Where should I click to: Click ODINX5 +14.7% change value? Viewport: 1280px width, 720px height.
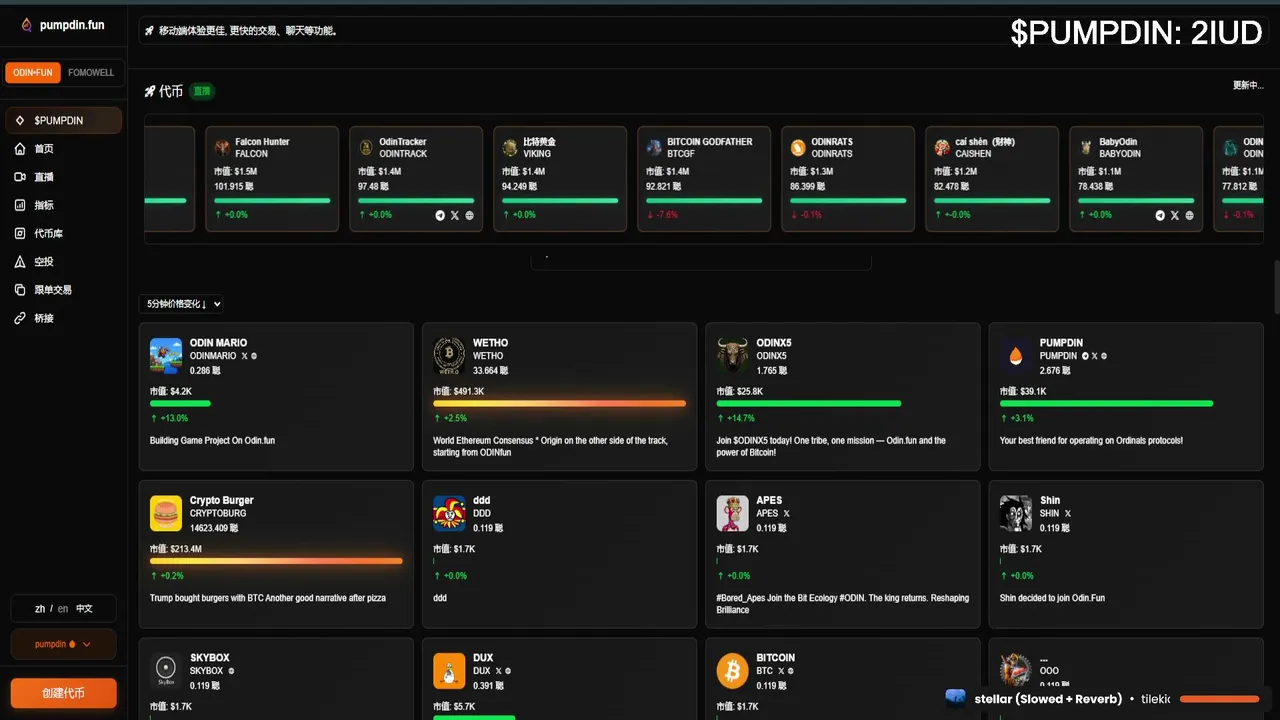736,418
